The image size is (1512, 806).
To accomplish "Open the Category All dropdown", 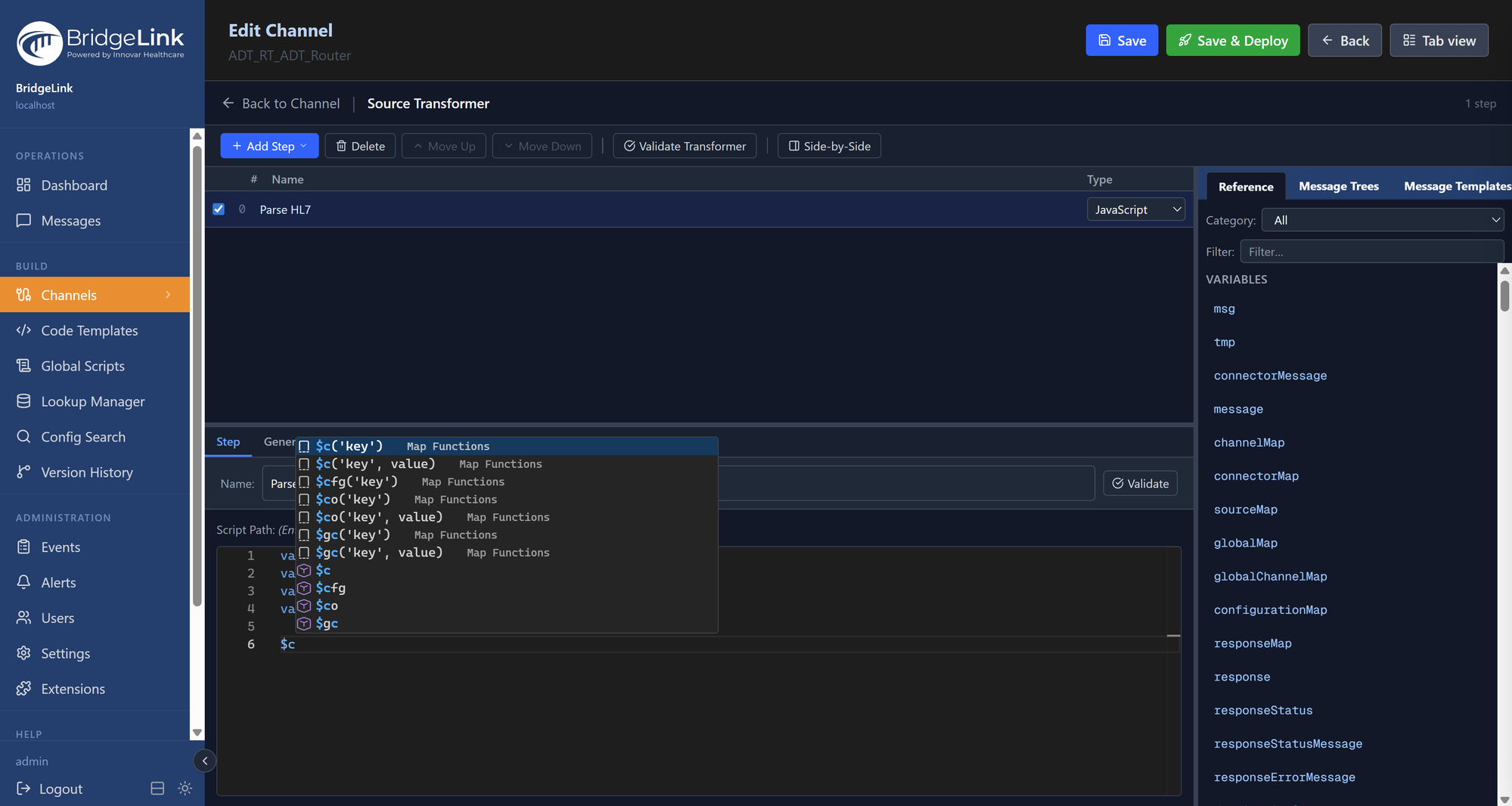I will pyautogui.click(x=1383, y=220).
